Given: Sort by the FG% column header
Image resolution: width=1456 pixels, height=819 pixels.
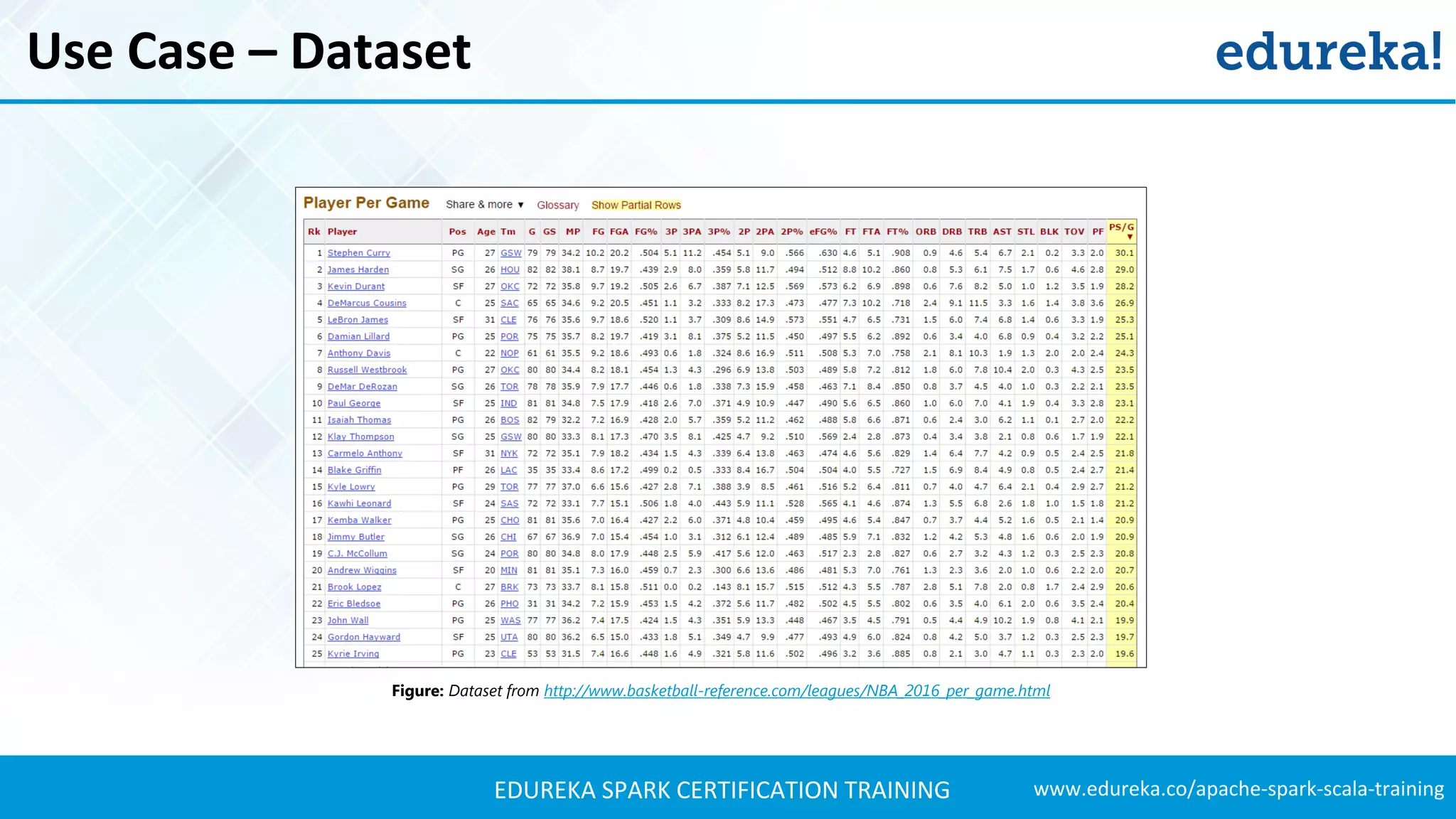Looking at the screenshot, I should point(646,232).
